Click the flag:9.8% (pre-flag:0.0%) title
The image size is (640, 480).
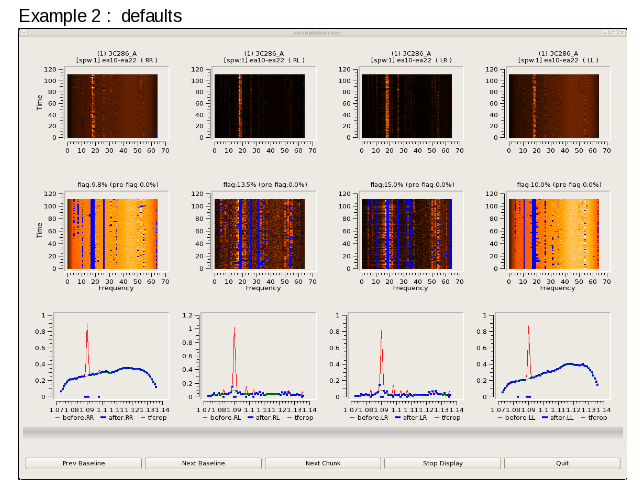[118, 184]
